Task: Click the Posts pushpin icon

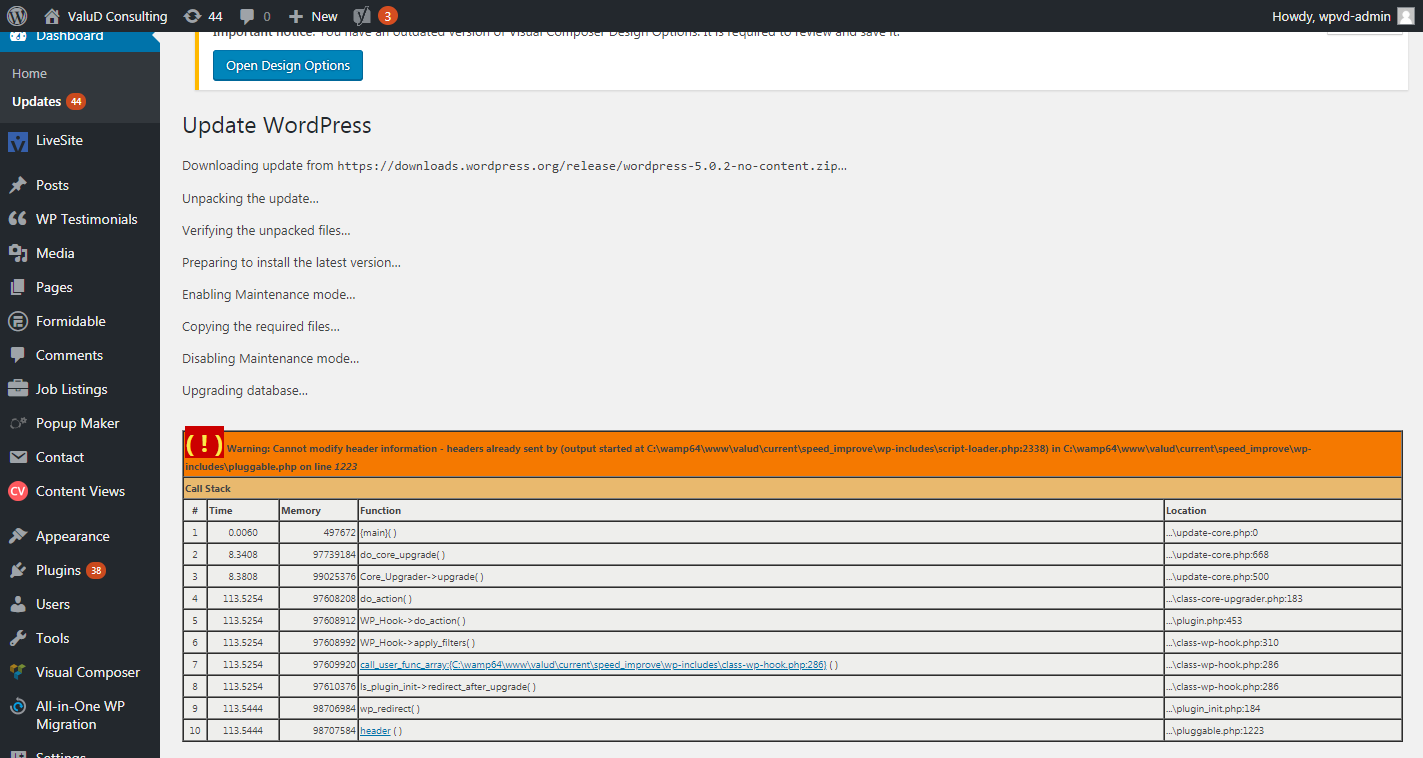Action: click(17, 185)
